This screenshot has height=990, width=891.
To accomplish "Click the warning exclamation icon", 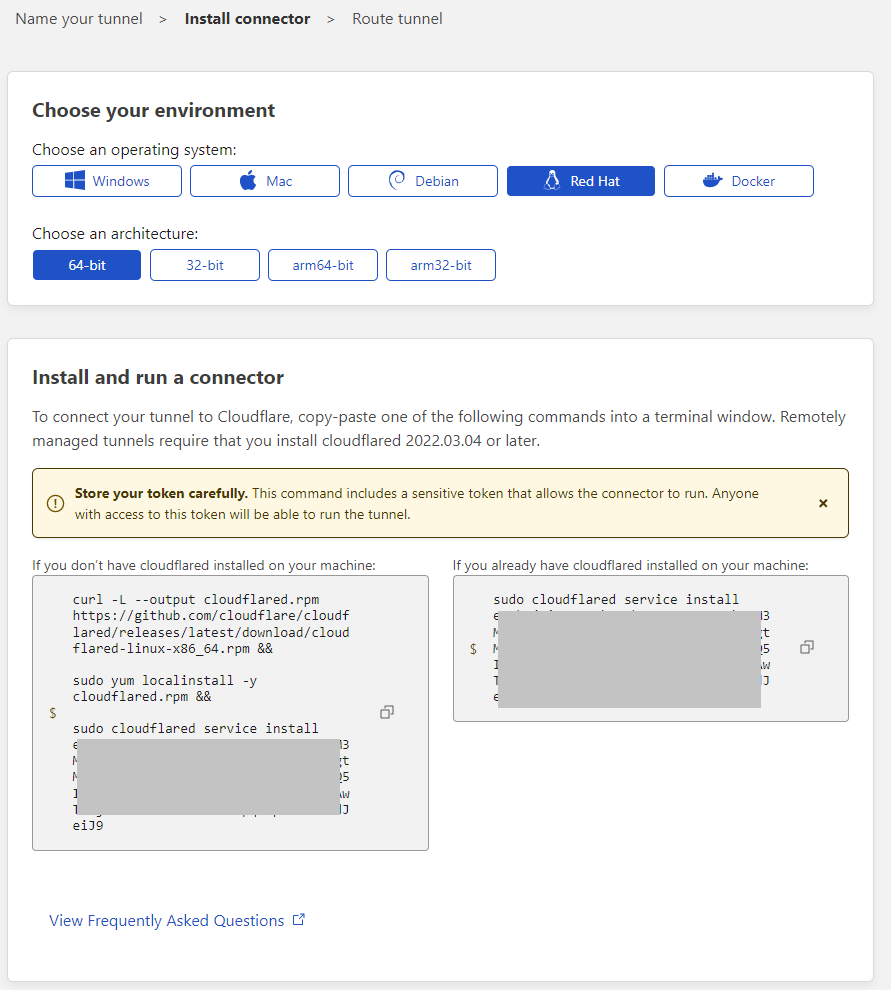I will point(55,503).
